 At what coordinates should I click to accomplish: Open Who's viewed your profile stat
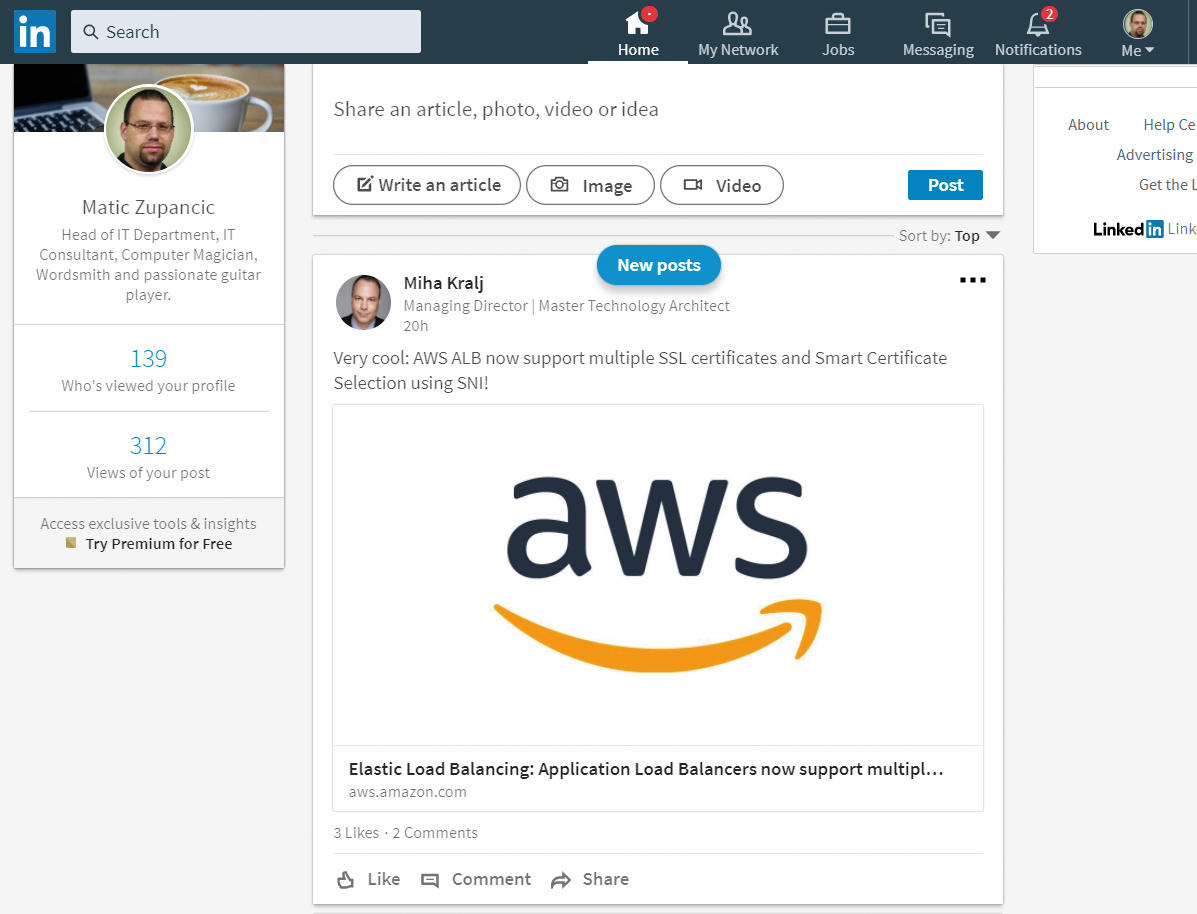pyautogui.click(x=149, y=370)
